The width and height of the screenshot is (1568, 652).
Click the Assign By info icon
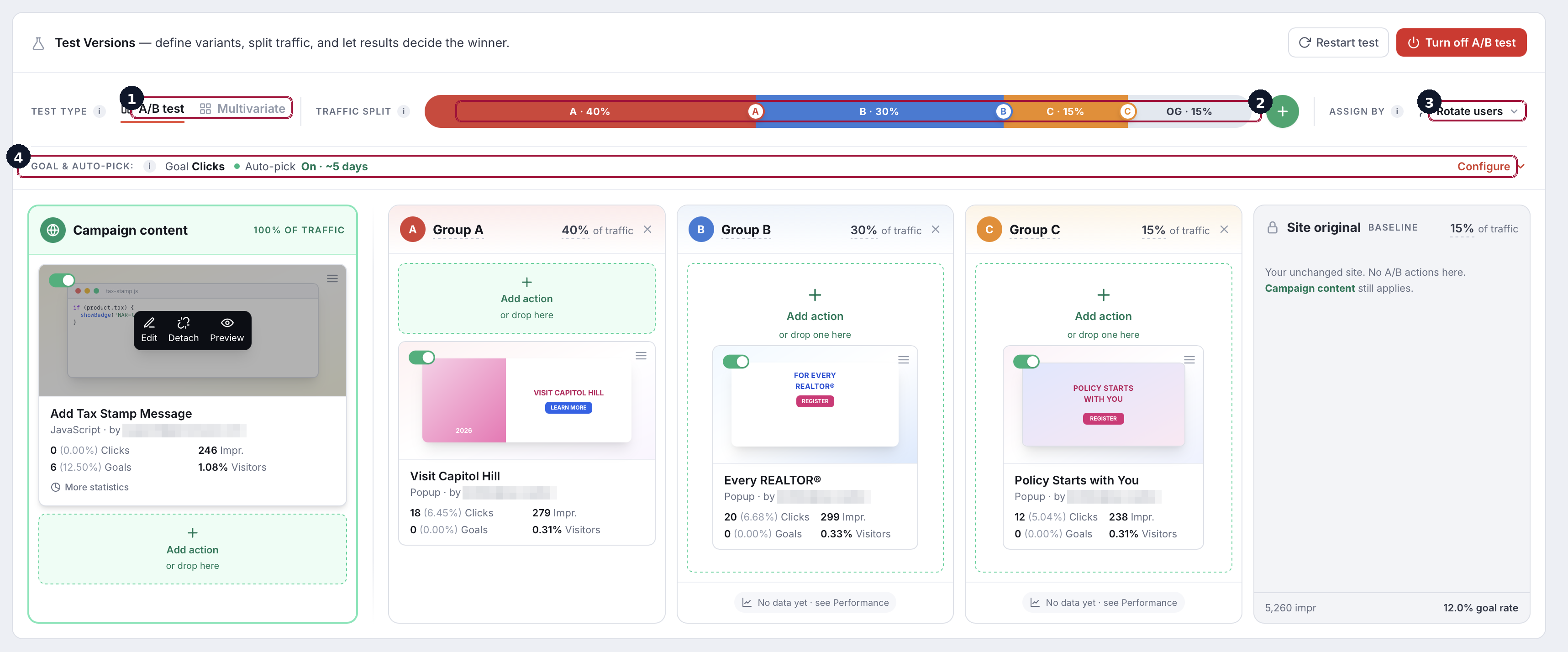[x=1397, y=111]
